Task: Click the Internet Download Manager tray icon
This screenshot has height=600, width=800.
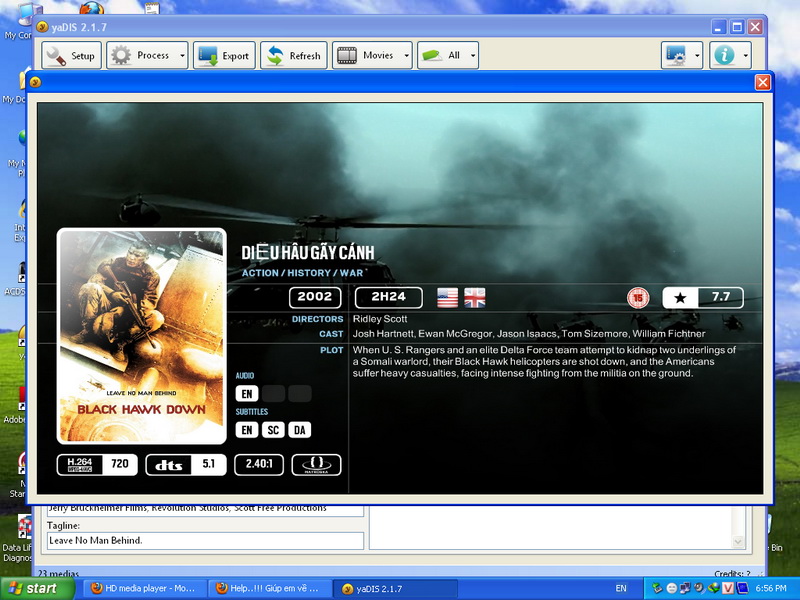Action: click(713, 588)
